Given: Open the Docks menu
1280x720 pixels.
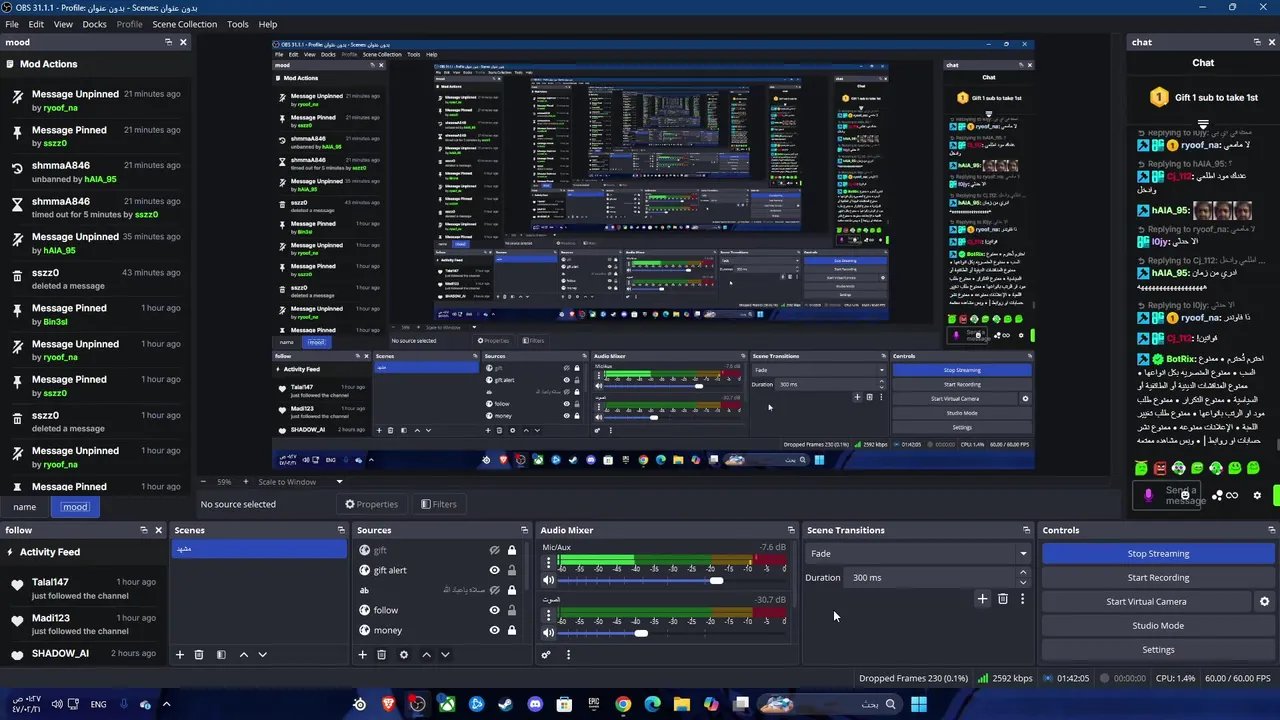Looking at the screenshot, I should tap(94, 24).
